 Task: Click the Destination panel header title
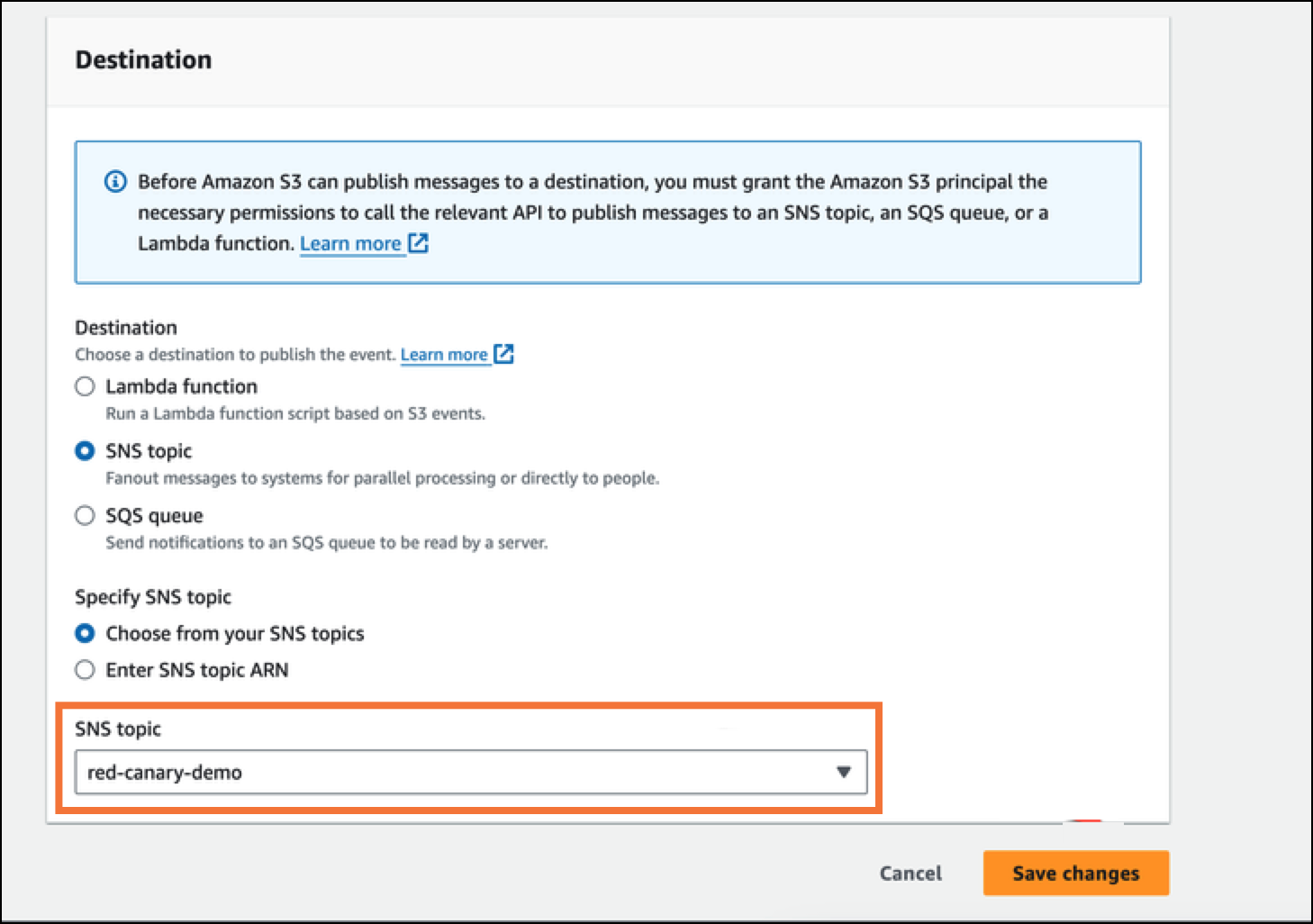[x=144, y=59]
